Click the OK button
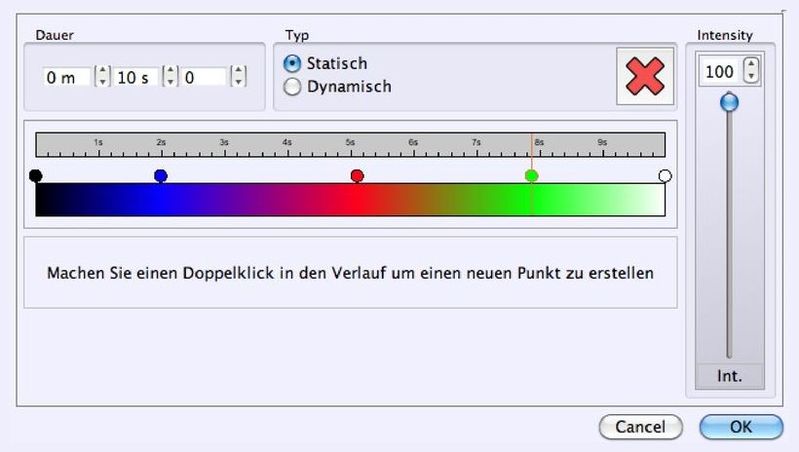 (741, 427)
